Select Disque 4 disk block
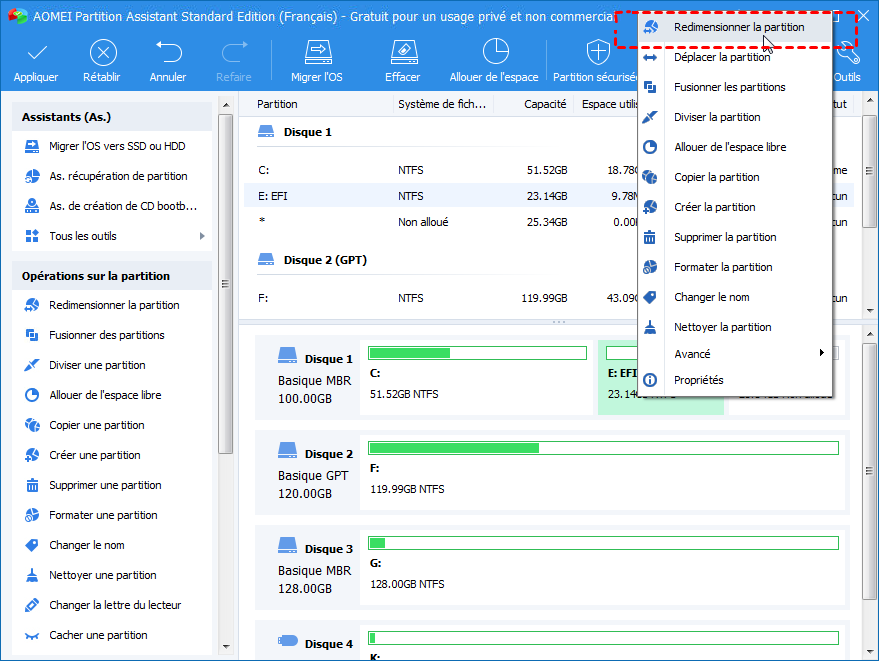The image size is (879, 661). point(307,641)
